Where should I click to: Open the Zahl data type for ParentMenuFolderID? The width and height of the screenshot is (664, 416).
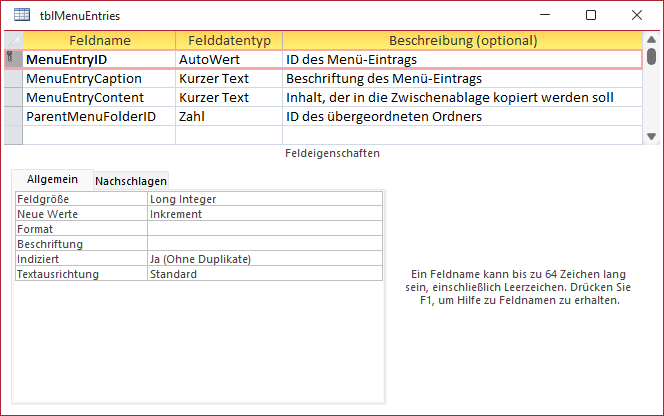226,116
